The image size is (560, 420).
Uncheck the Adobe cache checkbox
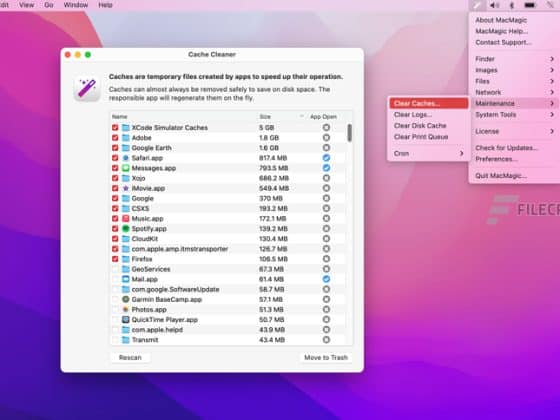click(x=115, y=138)
